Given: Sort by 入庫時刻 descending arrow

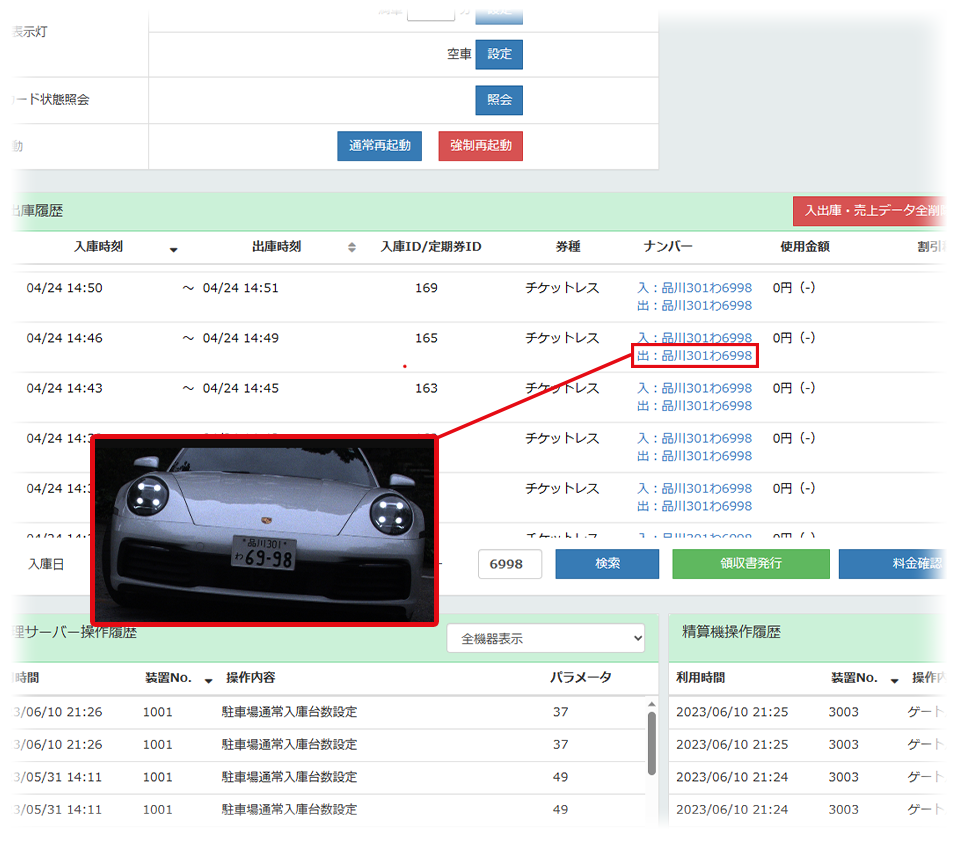Looking at the screenshot, I should pyautogui.click(x=174, y=249).
